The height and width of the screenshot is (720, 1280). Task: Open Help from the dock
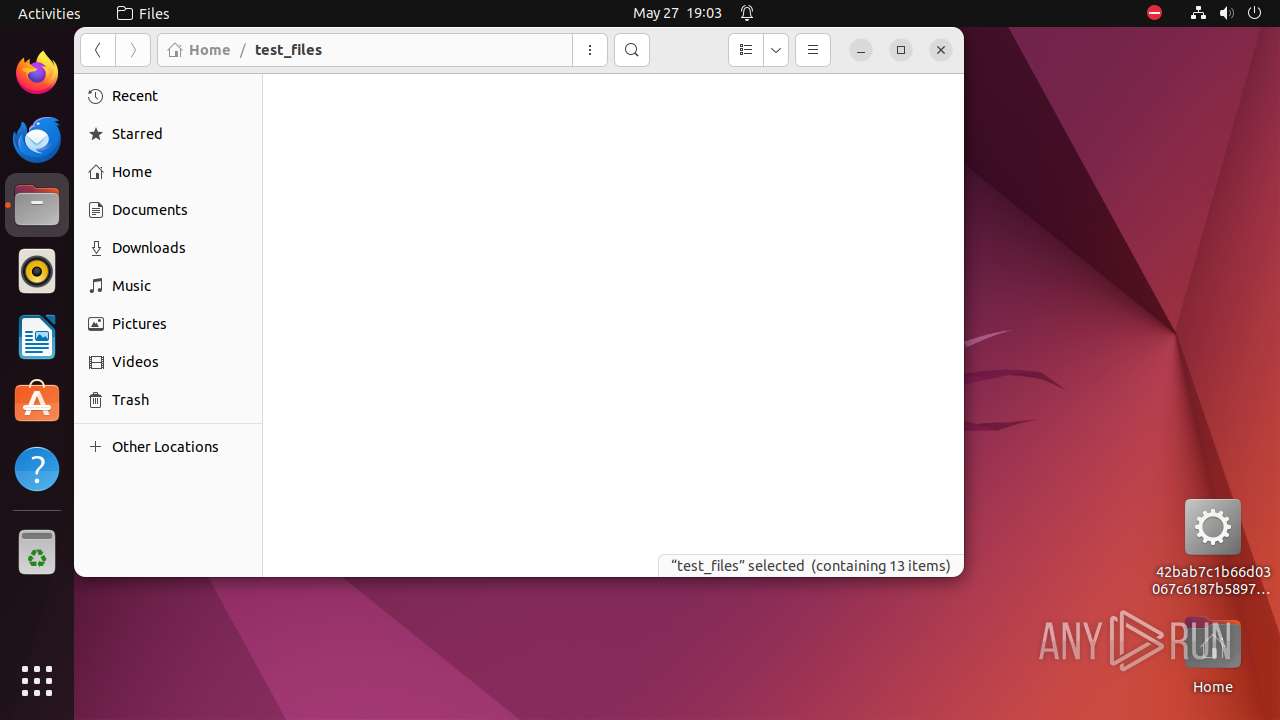point(37,469)
